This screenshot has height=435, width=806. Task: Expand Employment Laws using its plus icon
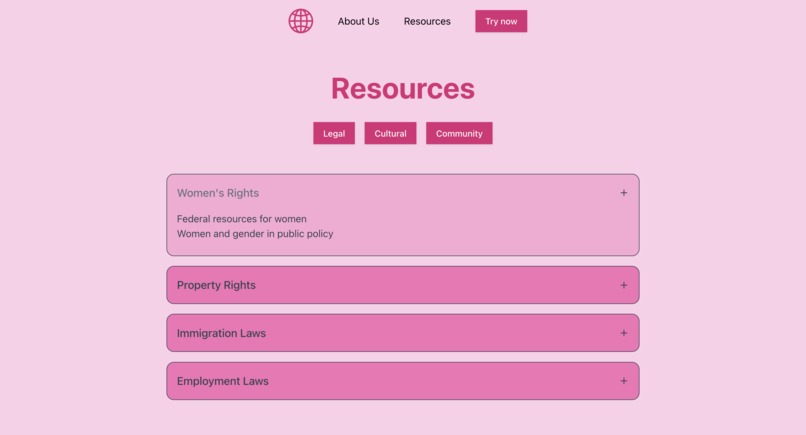(624, 381)
